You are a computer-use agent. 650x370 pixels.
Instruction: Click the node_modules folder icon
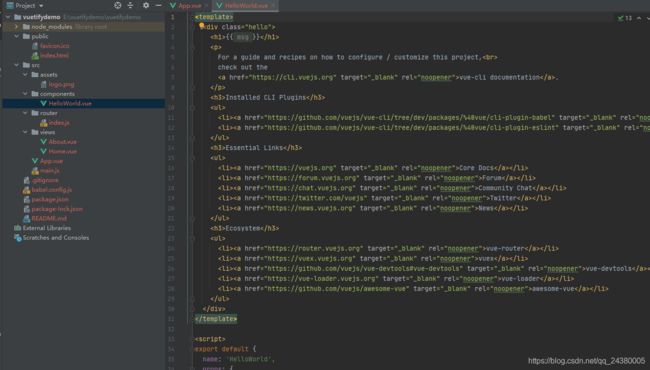pyautogui.click(x=26, y=27)
